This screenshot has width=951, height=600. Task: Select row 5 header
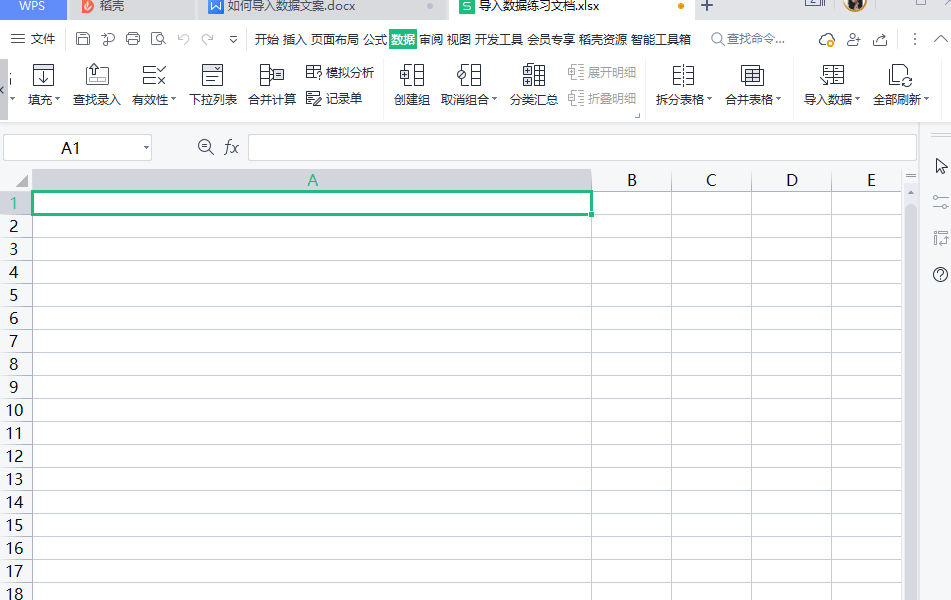click(15, 295)
